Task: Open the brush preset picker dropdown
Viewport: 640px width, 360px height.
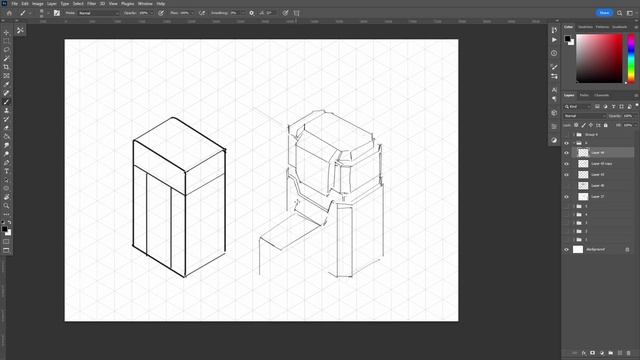Action: pyautogui.click(x=48, y=13)
